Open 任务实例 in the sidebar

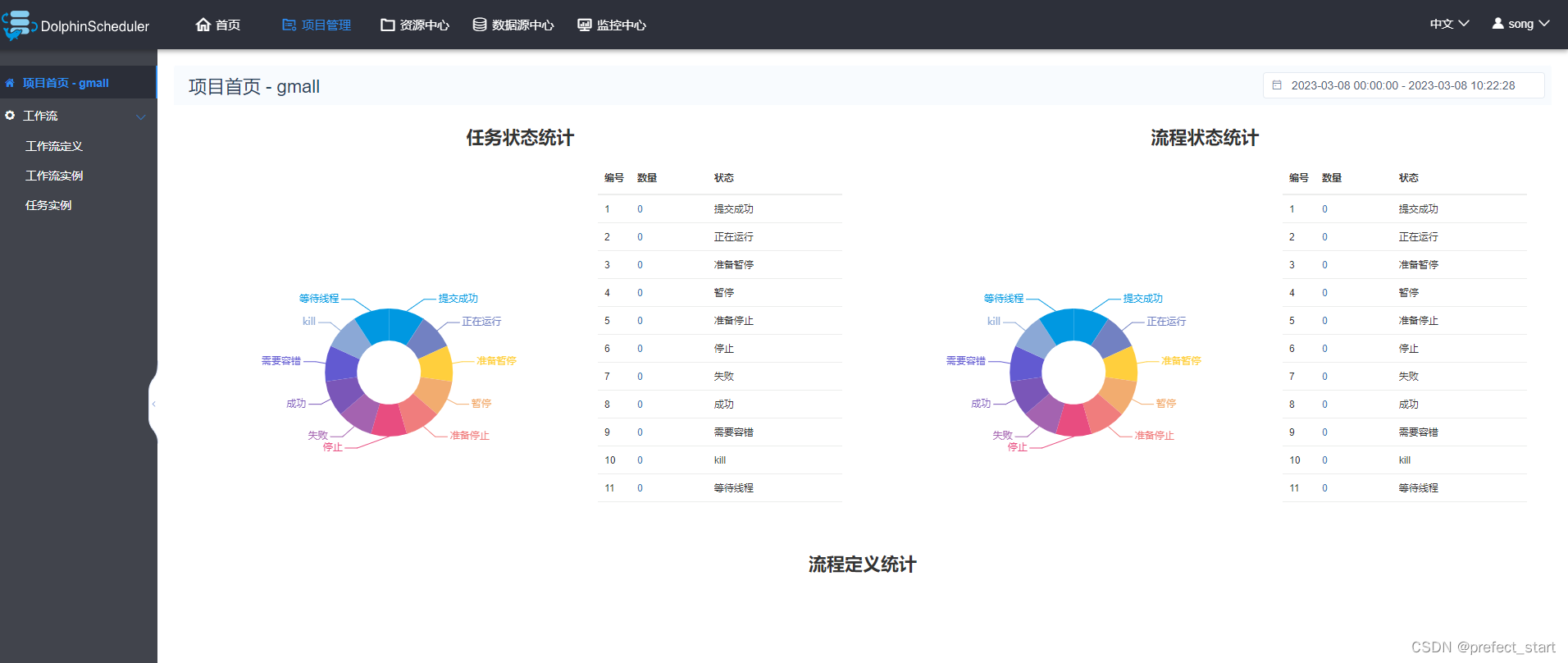48,205
